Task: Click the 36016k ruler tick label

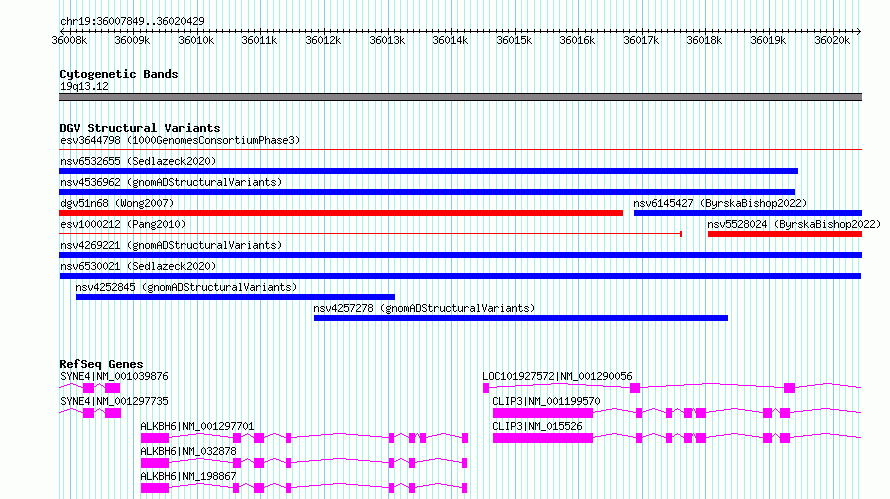Action: point(577,40)
